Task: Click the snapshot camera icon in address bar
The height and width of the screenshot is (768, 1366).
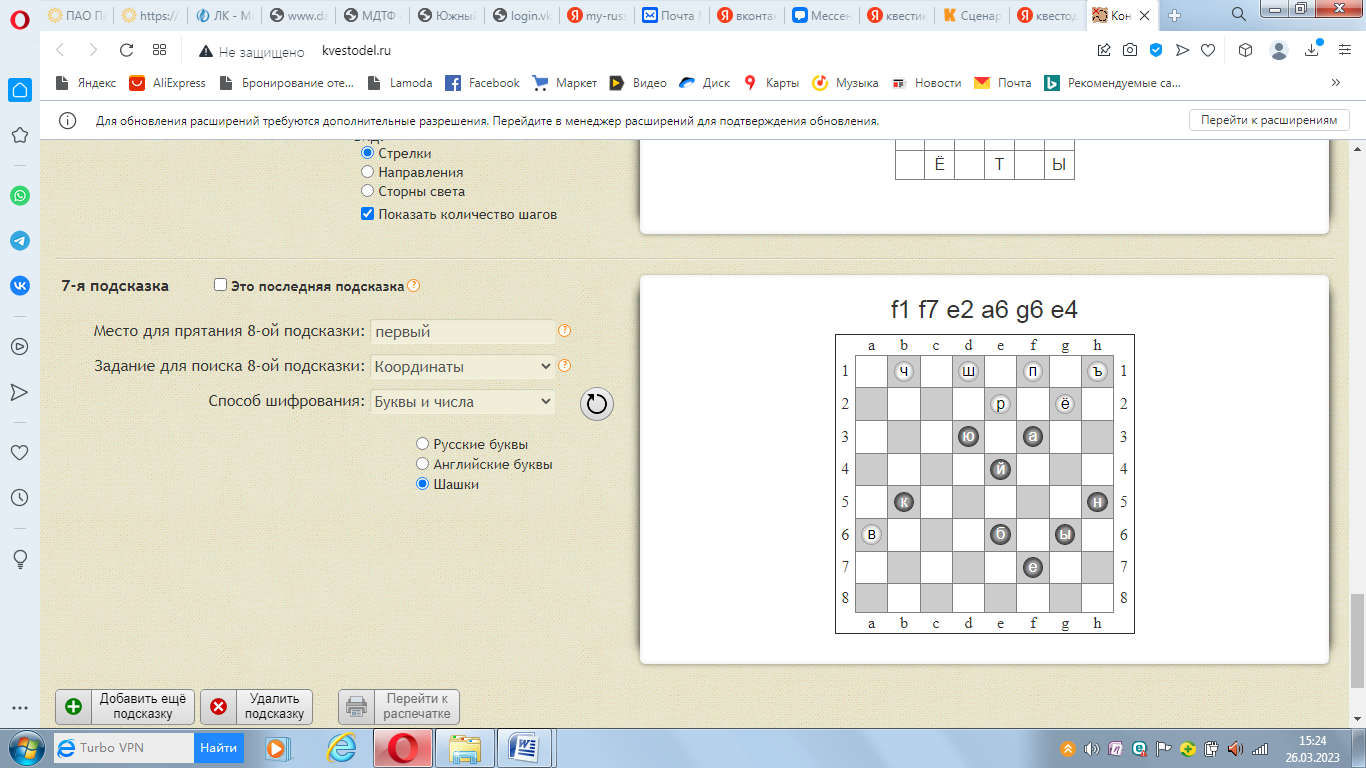Action: (1129, 51)
